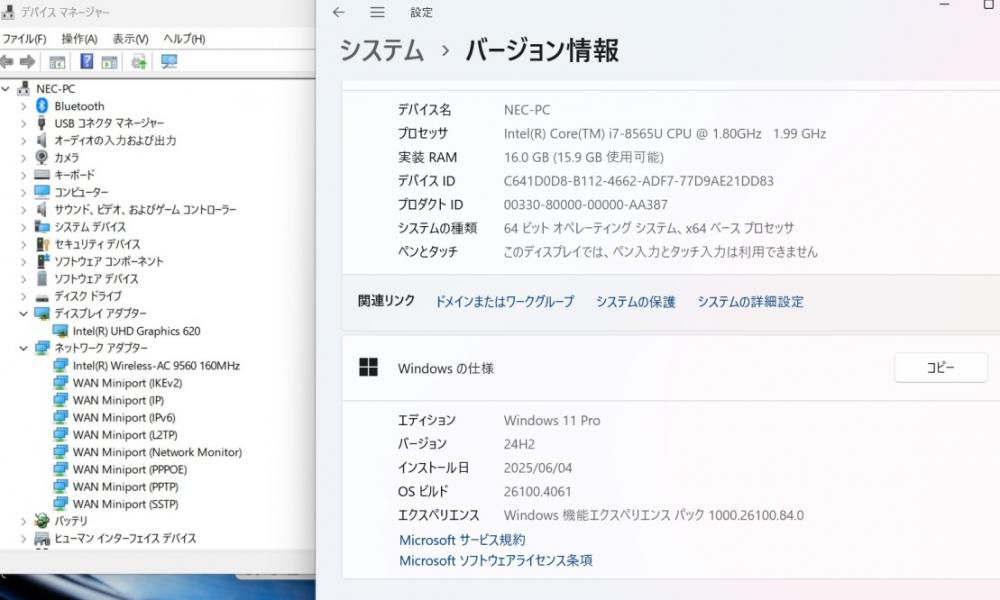Image resolution: width=1000 pixels, height=600 pixels.
Task: Click the key icon next to セキュリティ デバイス
Action: pyautogui.click(x=42, y=244)
